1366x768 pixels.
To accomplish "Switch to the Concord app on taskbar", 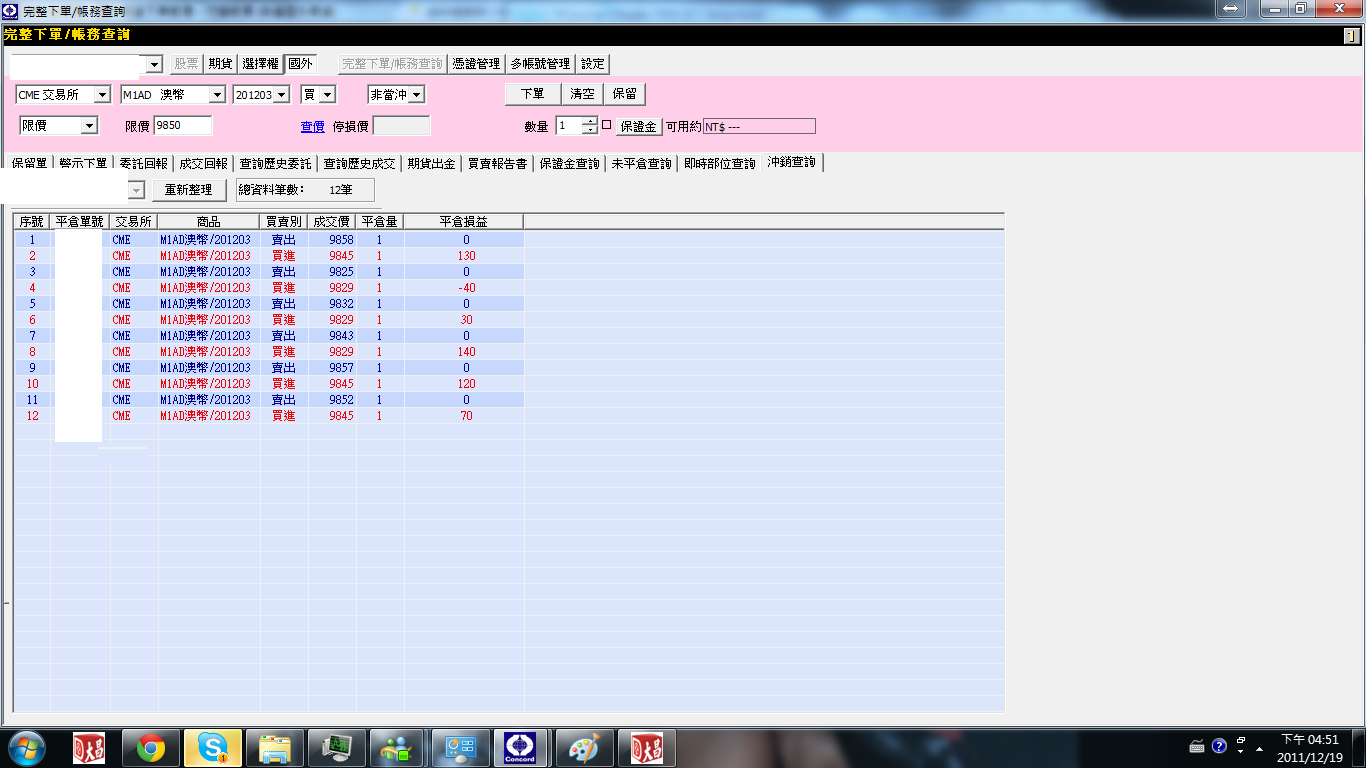I will point(521,747).
